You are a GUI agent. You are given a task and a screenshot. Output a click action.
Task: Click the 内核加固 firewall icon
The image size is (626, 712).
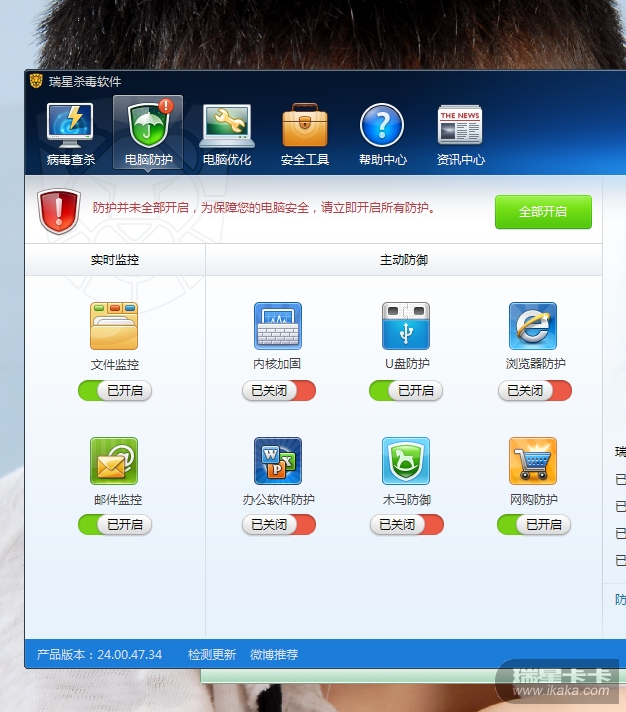point(278,326)
